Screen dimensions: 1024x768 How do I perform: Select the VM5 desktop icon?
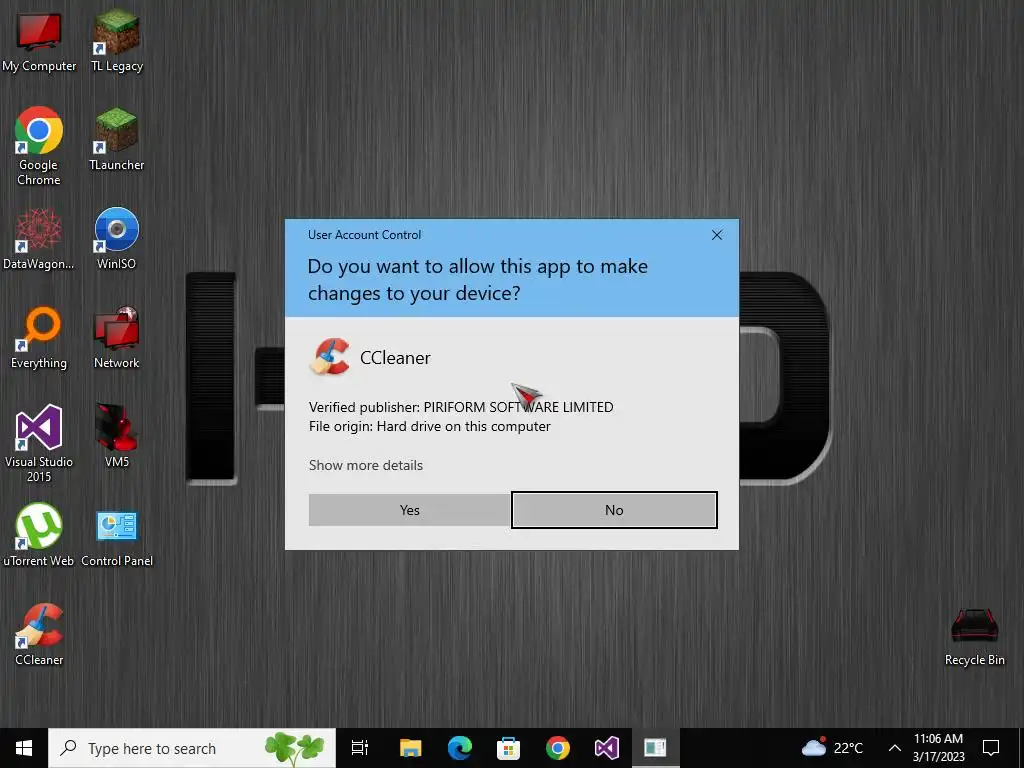coord(117,436)
